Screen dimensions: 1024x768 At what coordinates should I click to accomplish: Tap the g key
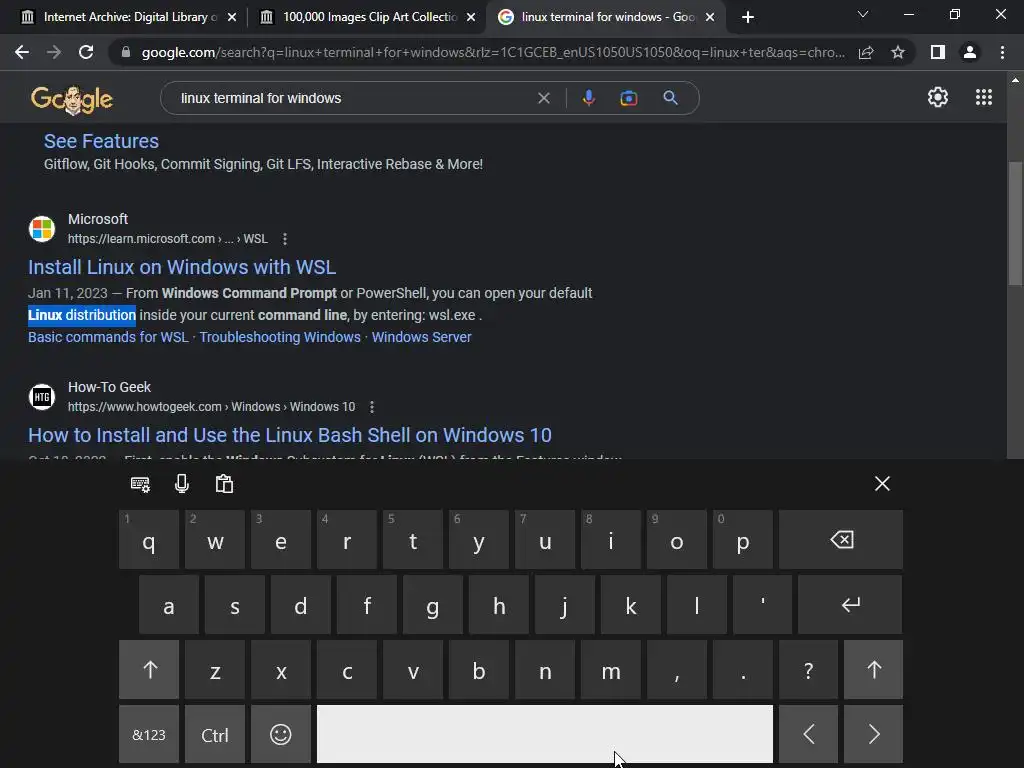pos(432,605)
